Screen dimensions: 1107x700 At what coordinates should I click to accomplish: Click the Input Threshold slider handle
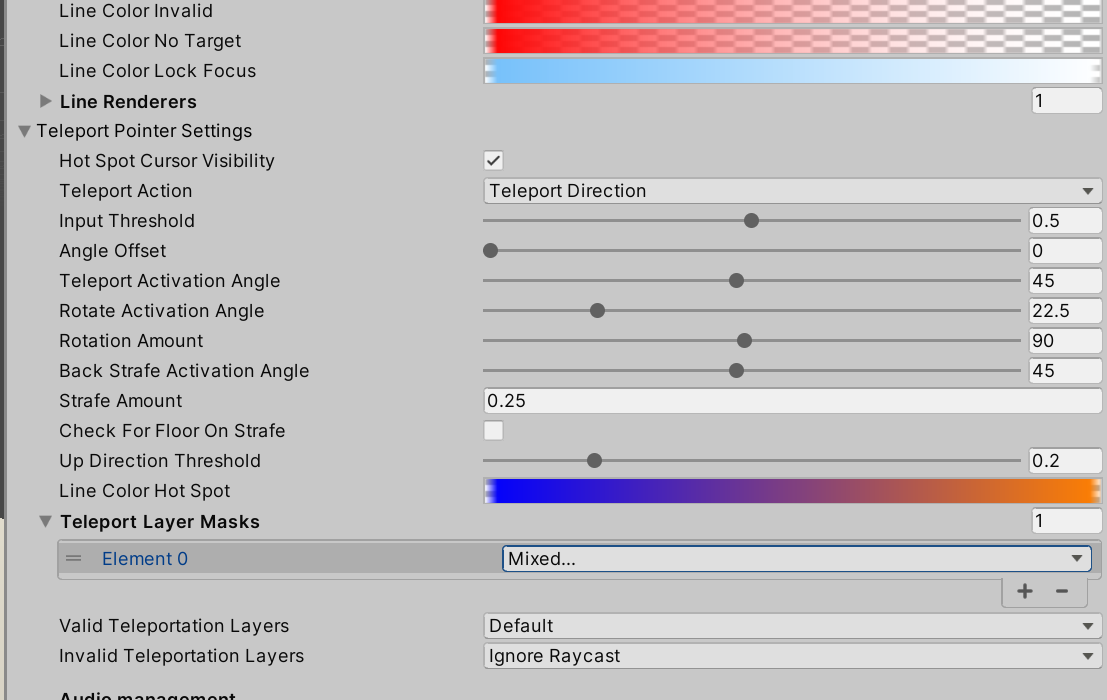tap(752, 220)
